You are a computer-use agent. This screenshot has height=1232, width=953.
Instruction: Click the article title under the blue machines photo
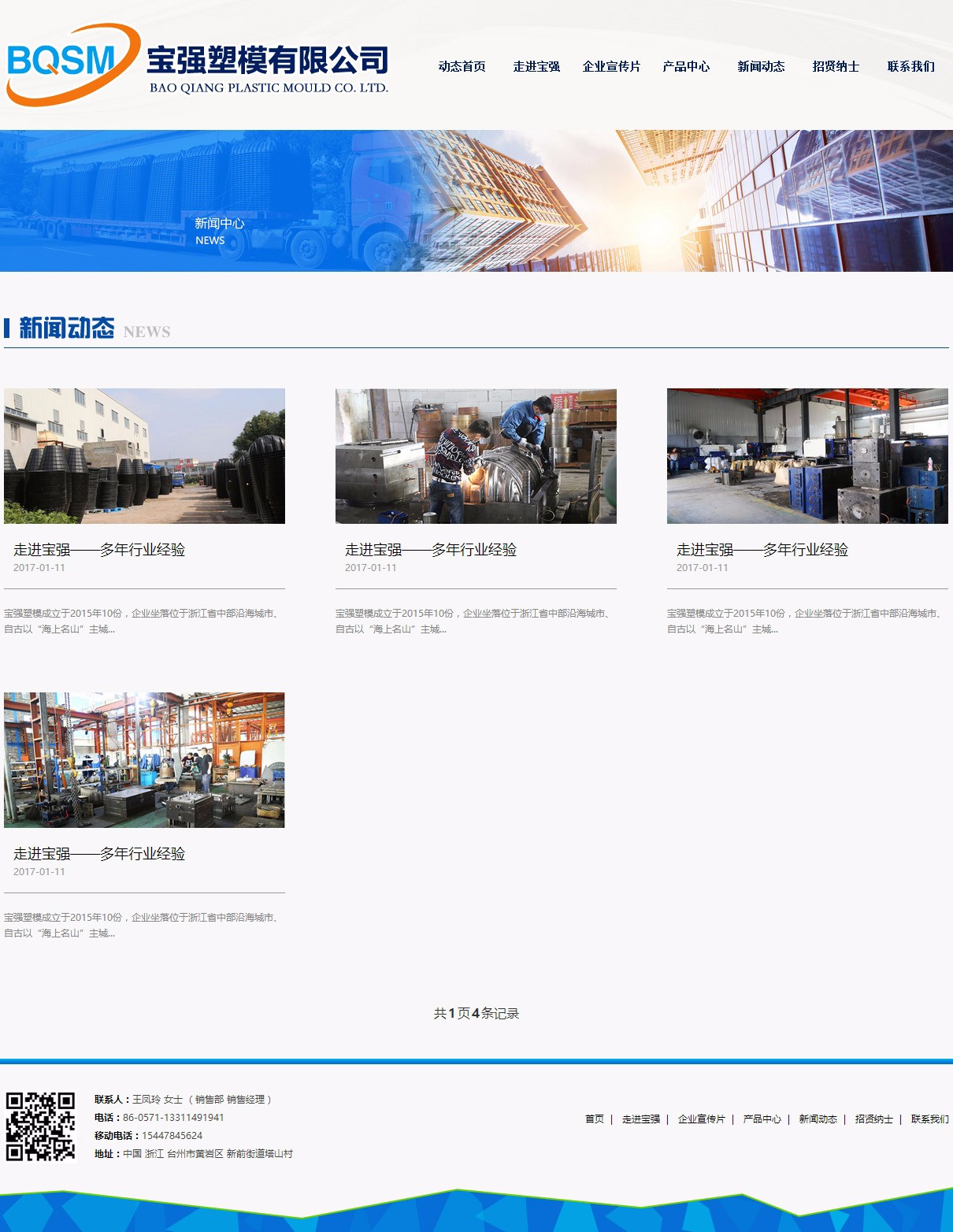762,550
